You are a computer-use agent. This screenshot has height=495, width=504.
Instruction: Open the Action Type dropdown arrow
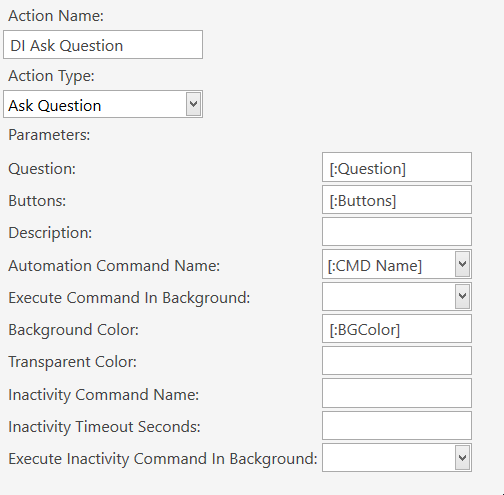193,104
